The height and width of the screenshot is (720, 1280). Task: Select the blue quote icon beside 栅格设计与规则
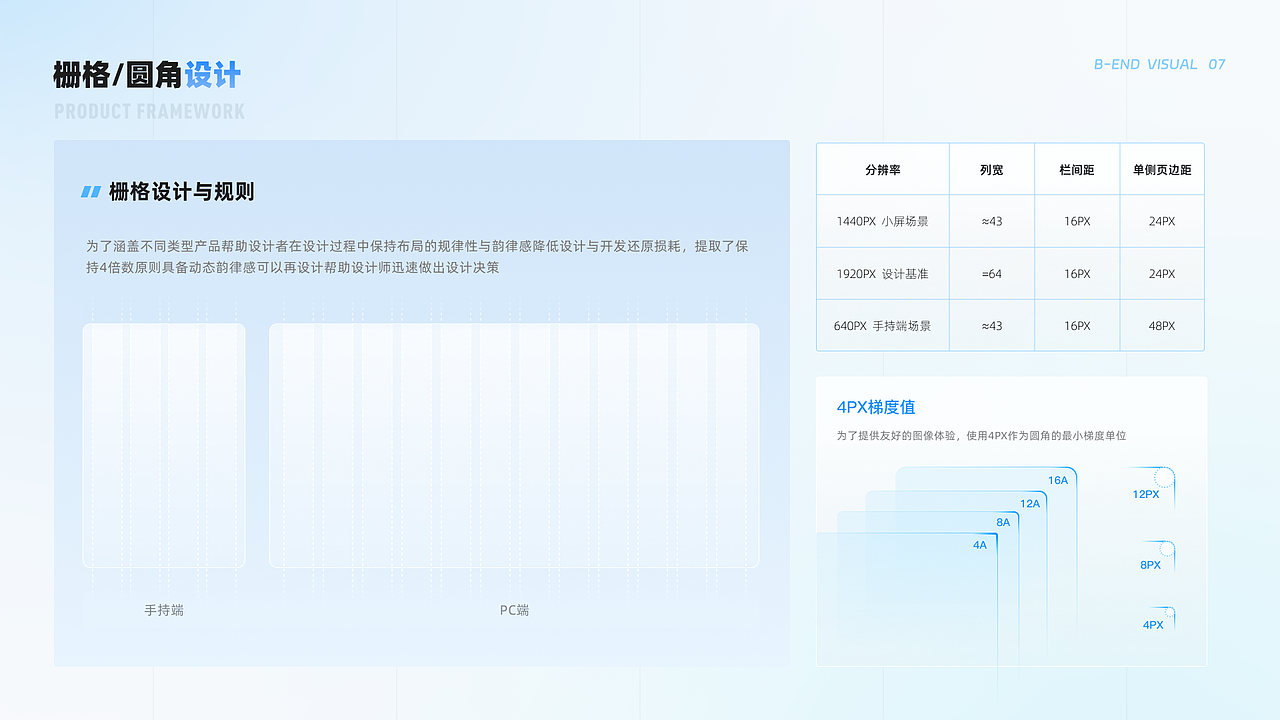point(91,192)
